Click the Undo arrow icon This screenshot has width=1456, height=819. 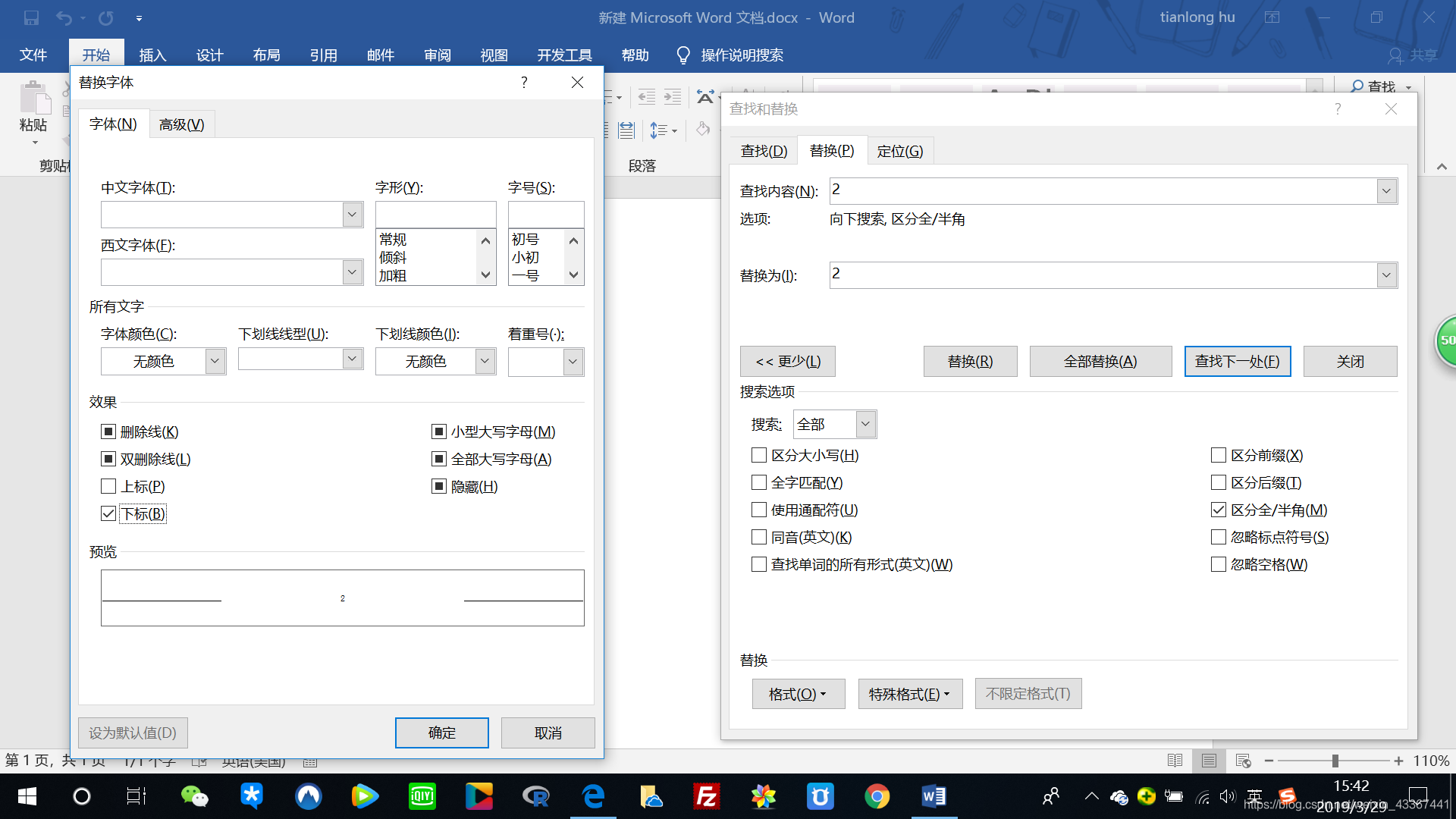pyautogui.click(x=64, y=17)
